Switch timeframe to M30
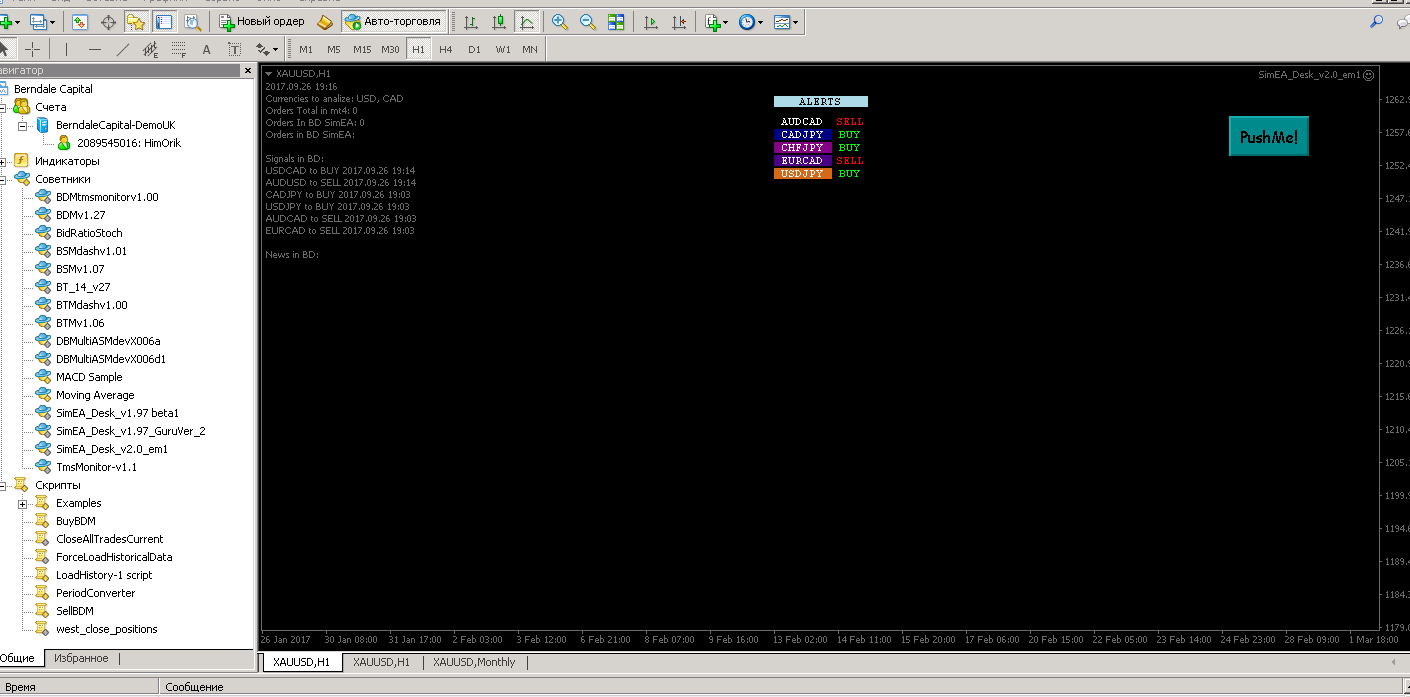Screen dimensions: 1410x697 (391, 49)
